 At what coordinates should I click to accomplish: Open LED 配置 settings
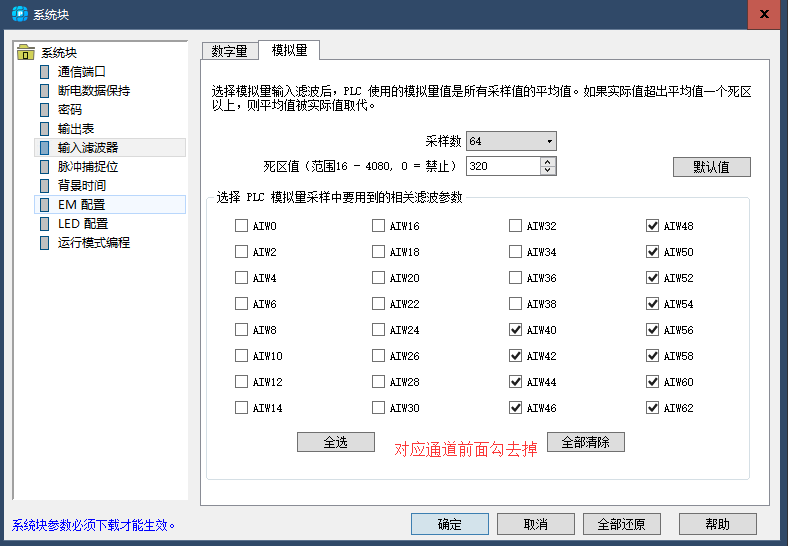pyautogui.click(x=83, y=224)
